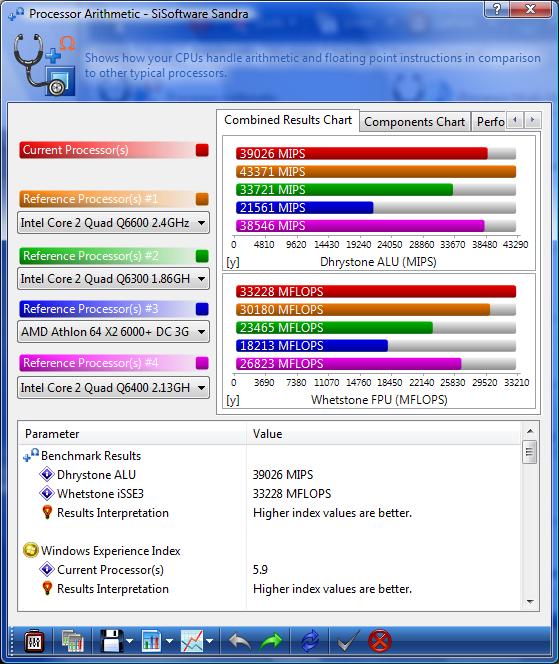The height and width of the screenshot is (664, 559).
Task: Open dropdown arrow next to line graph icon
Action: pos(210,641)
